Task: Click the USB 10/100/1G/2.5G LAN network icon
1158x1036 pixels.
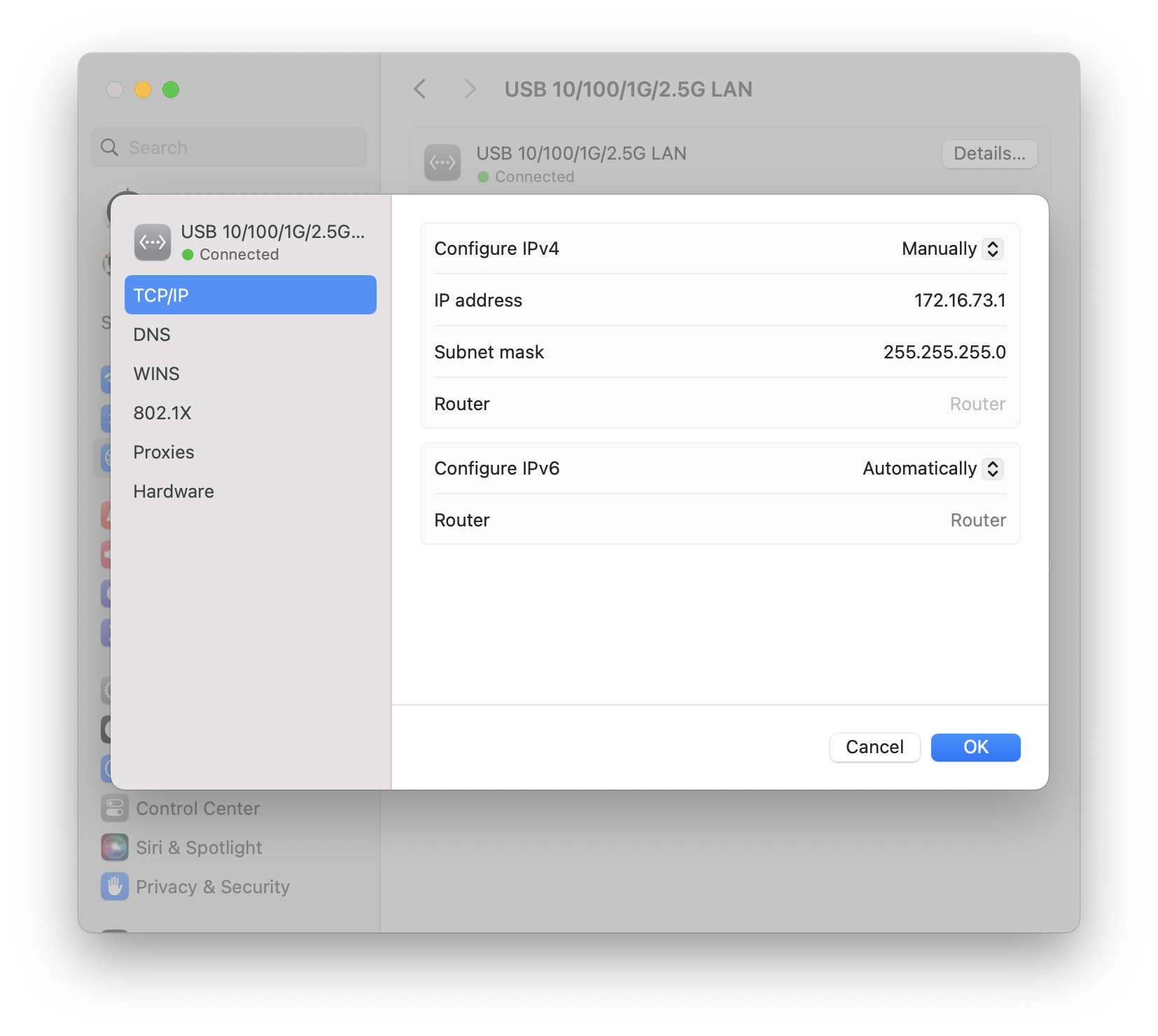Action: (x=442, y=162)
